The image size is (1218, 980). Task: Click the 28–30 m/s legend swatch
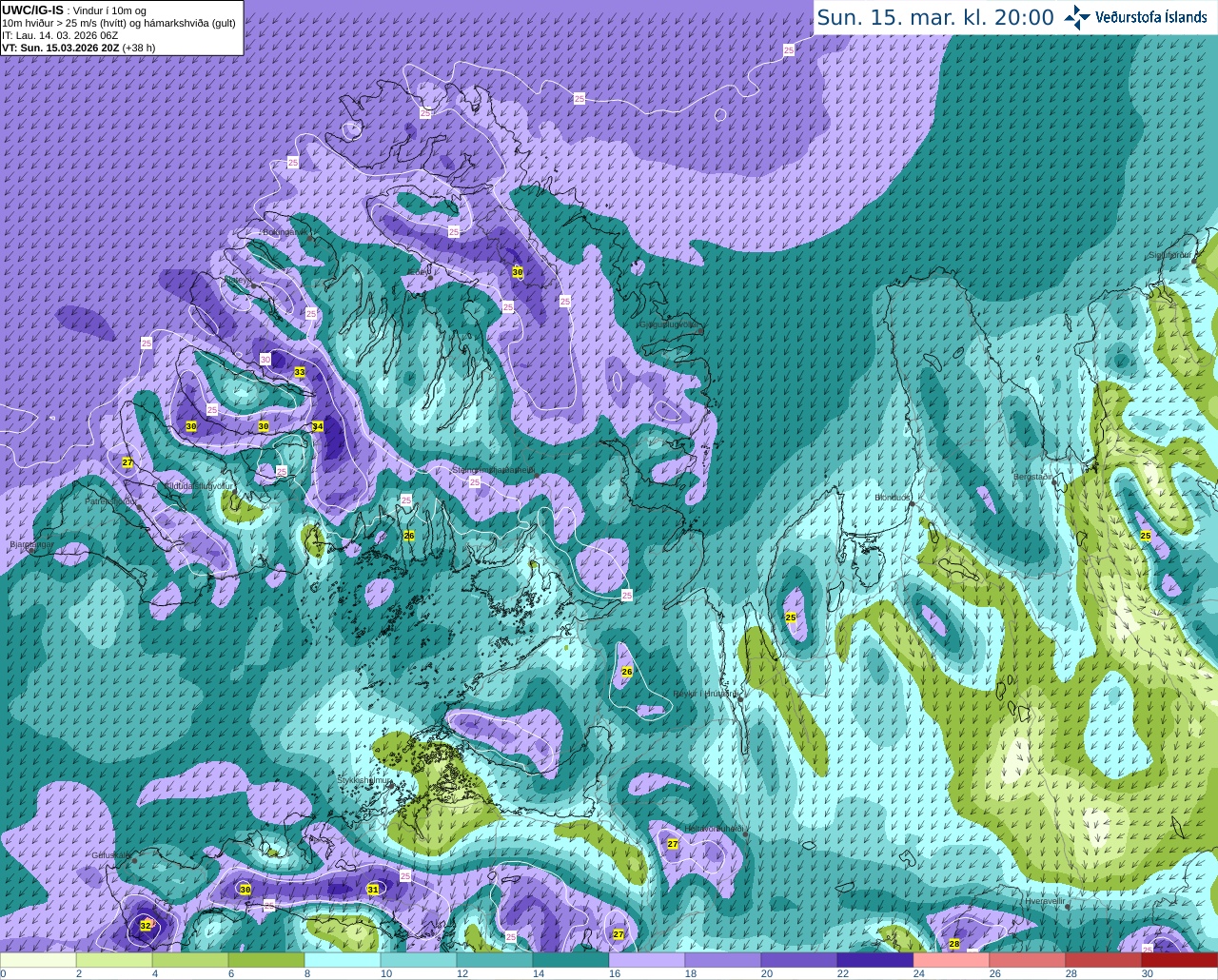coord(1104,960)
